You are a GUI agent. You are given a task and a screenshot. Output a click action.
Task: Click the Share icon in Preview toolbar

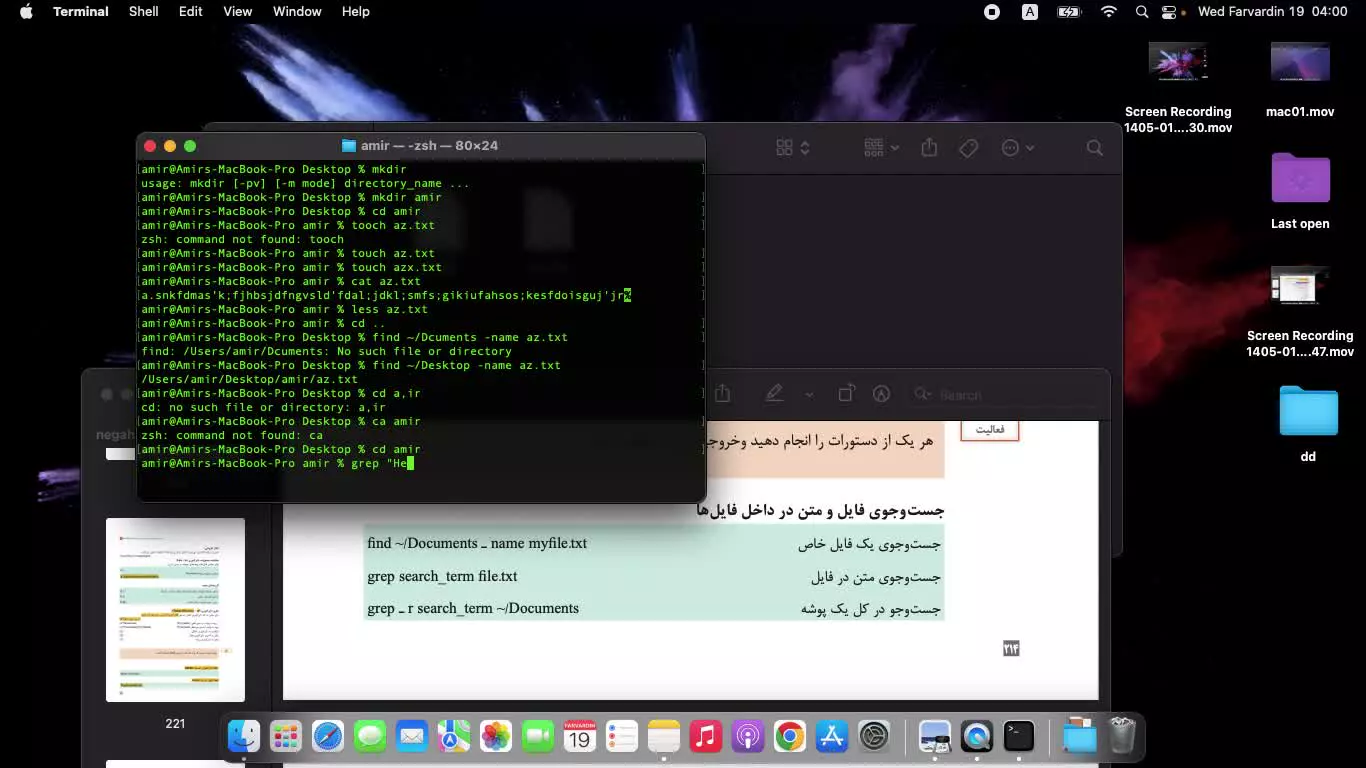click(723, 394)
